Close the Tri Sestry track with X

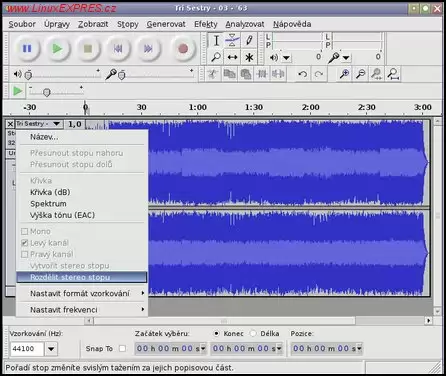pyautogui.click(x=10, y=124)
